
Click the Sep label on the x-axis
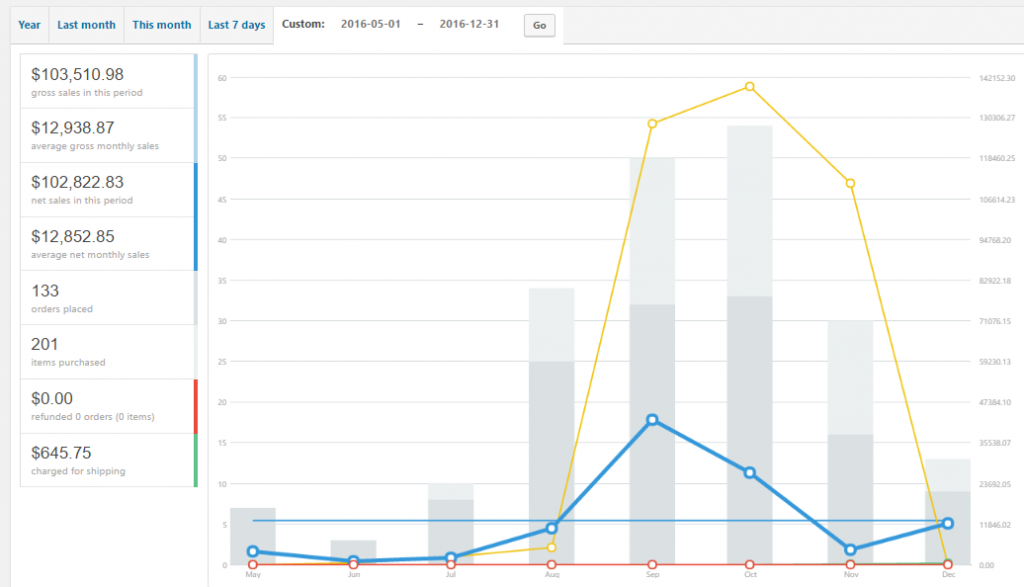(652, 575)
